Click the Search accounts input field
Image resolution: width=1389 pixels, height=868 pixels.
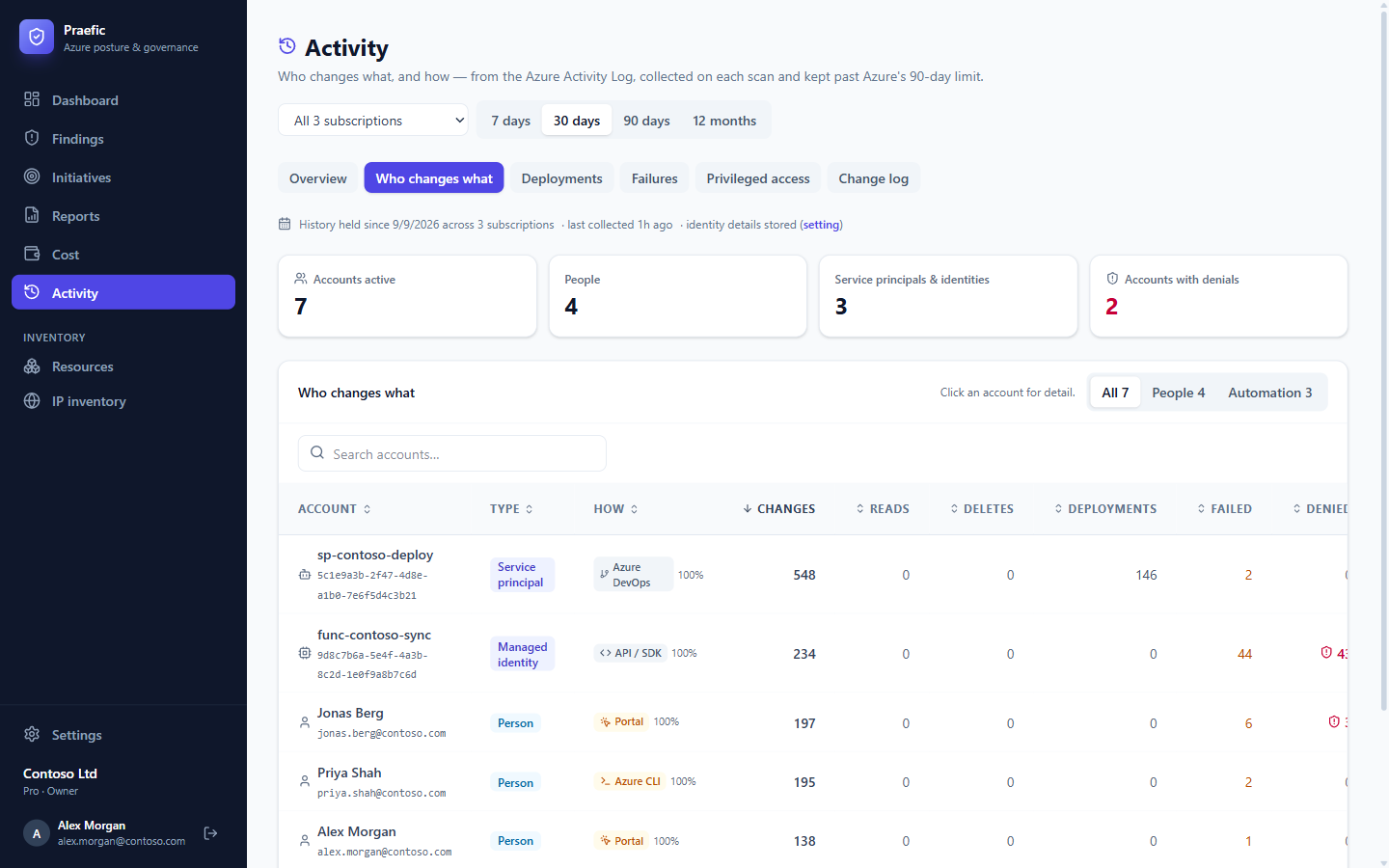tap(452, 453)
